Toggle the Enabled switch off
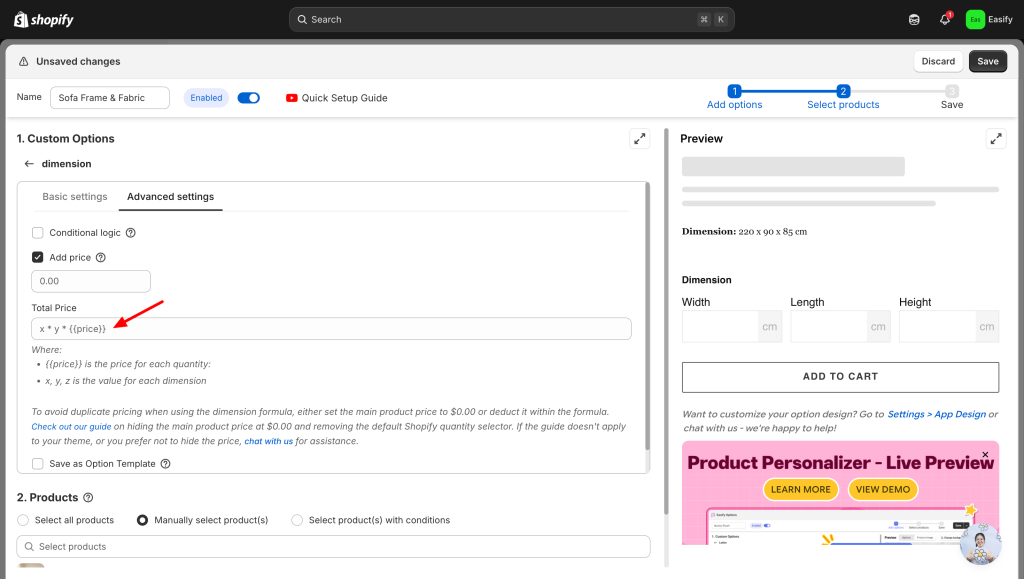This screenshot has width=1024, height=579. (x=248, y=98)
